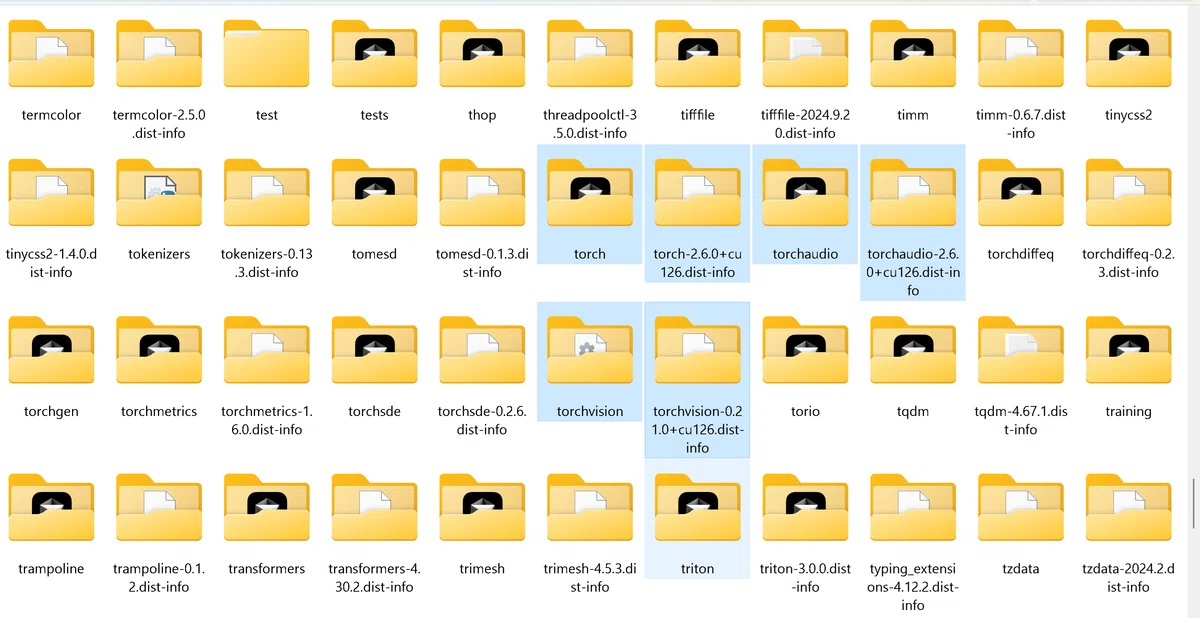Select the tifffile folder icon

click(x=698, y=54)
